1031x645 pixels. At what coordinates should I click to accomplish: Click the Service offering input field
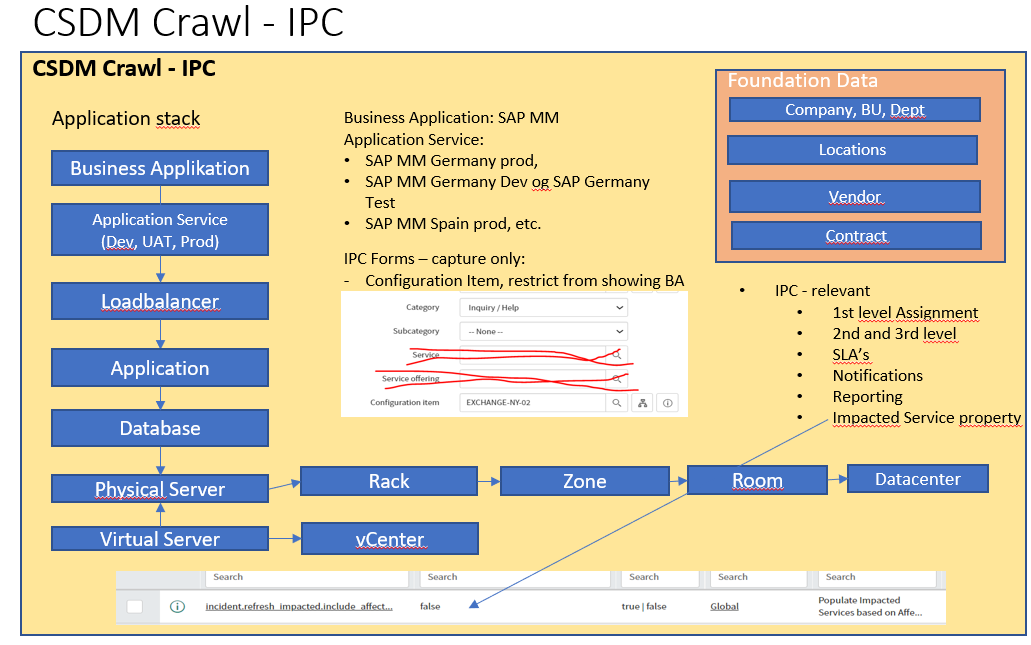coord(532,379)
